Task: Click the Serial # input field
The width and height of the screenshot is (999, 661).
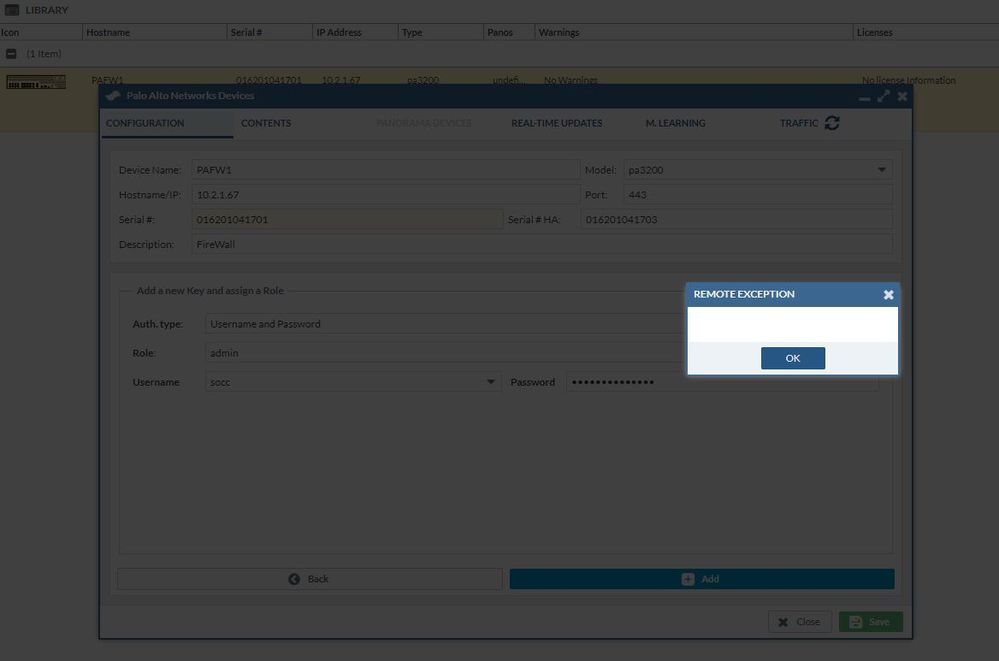Action: (347, 220)
